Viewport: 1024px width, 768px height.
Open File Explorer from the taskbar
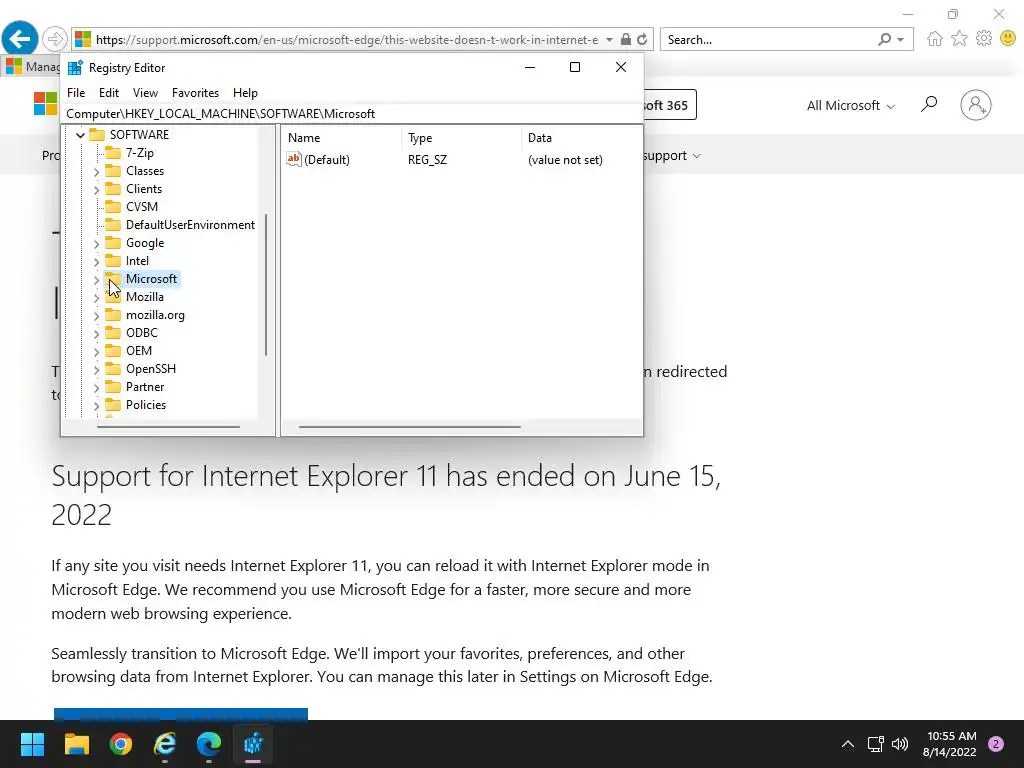click(76, 744)
